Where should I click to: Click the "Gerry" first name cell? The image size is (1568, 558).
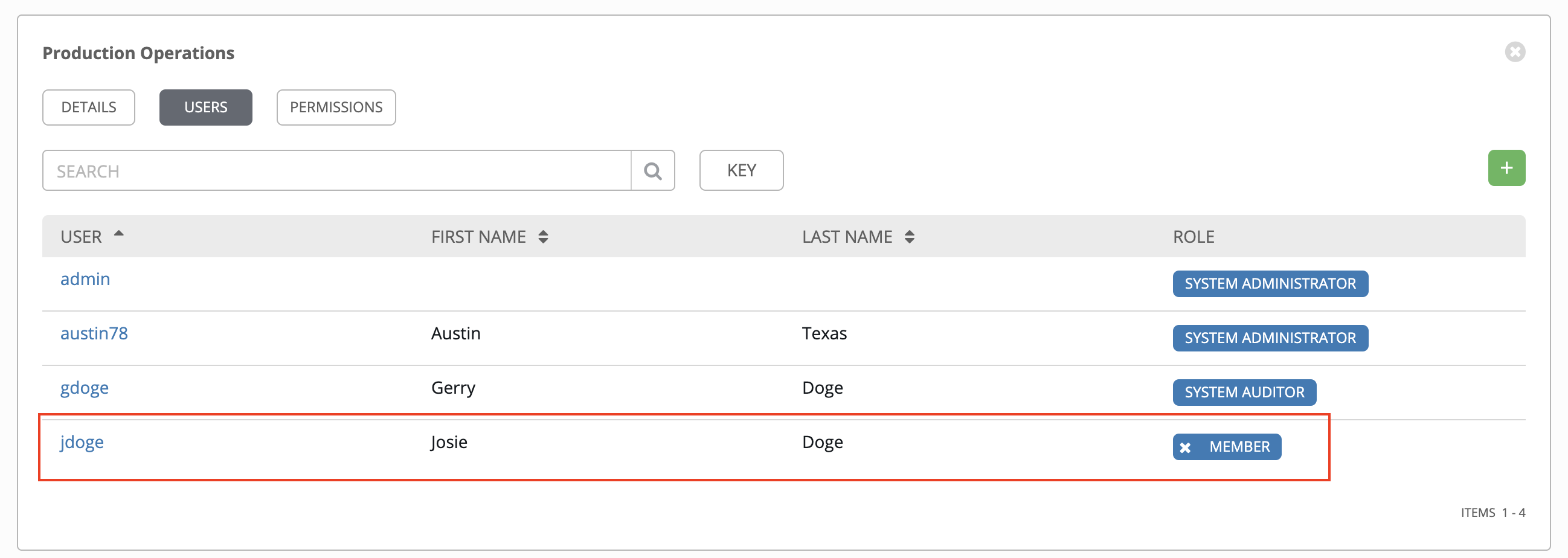[453, 388]
